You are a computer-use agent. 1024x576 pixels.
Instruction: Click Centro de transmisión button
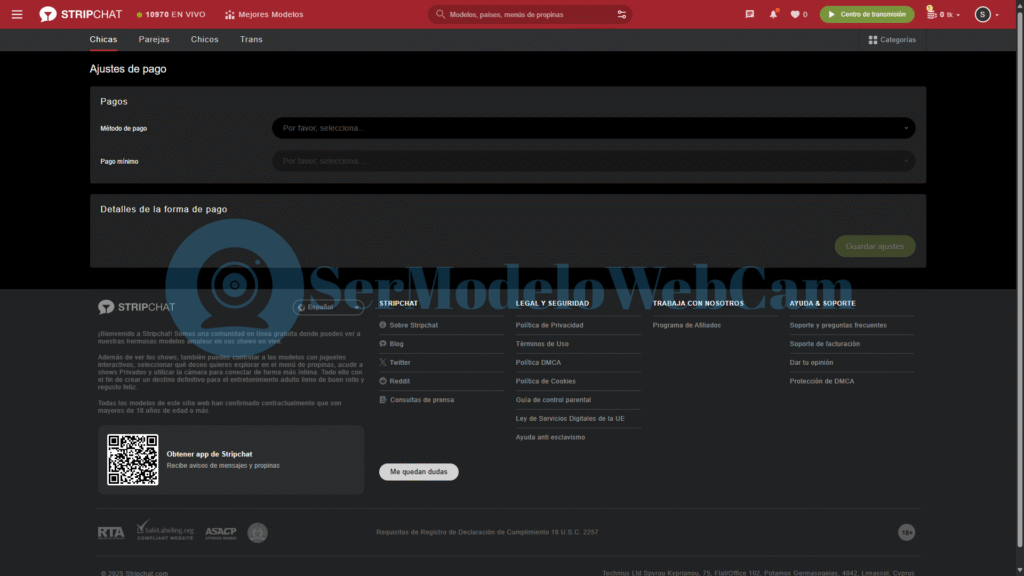[867, 14]
